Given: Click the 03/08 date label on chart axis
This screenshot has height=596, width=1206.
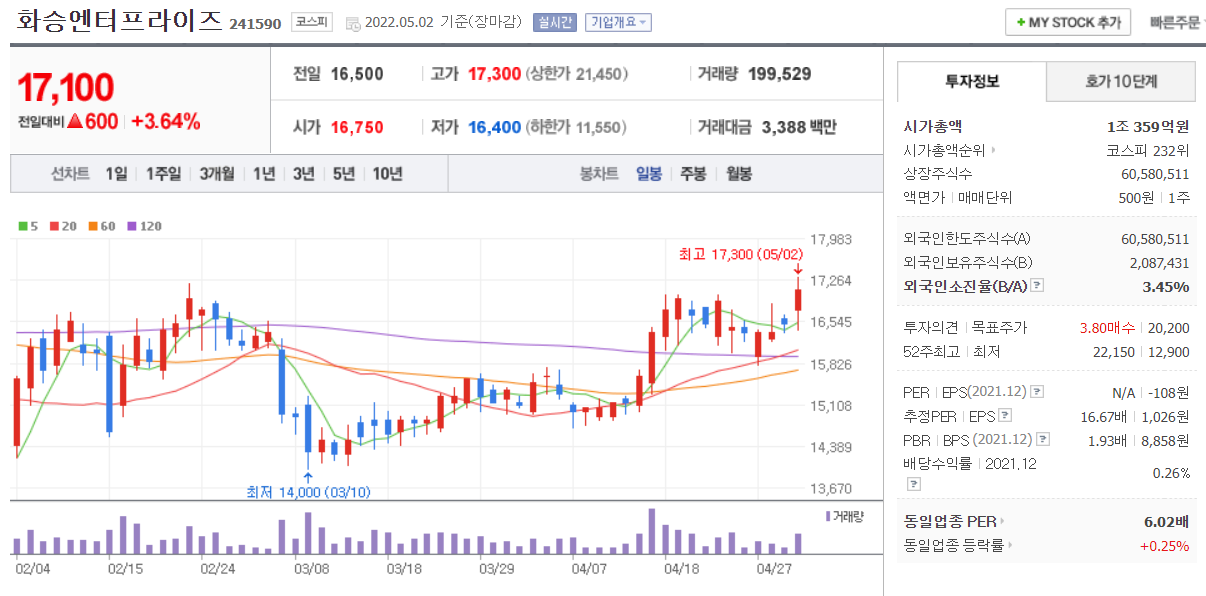Looking at the screenshot, I should 312,568.
